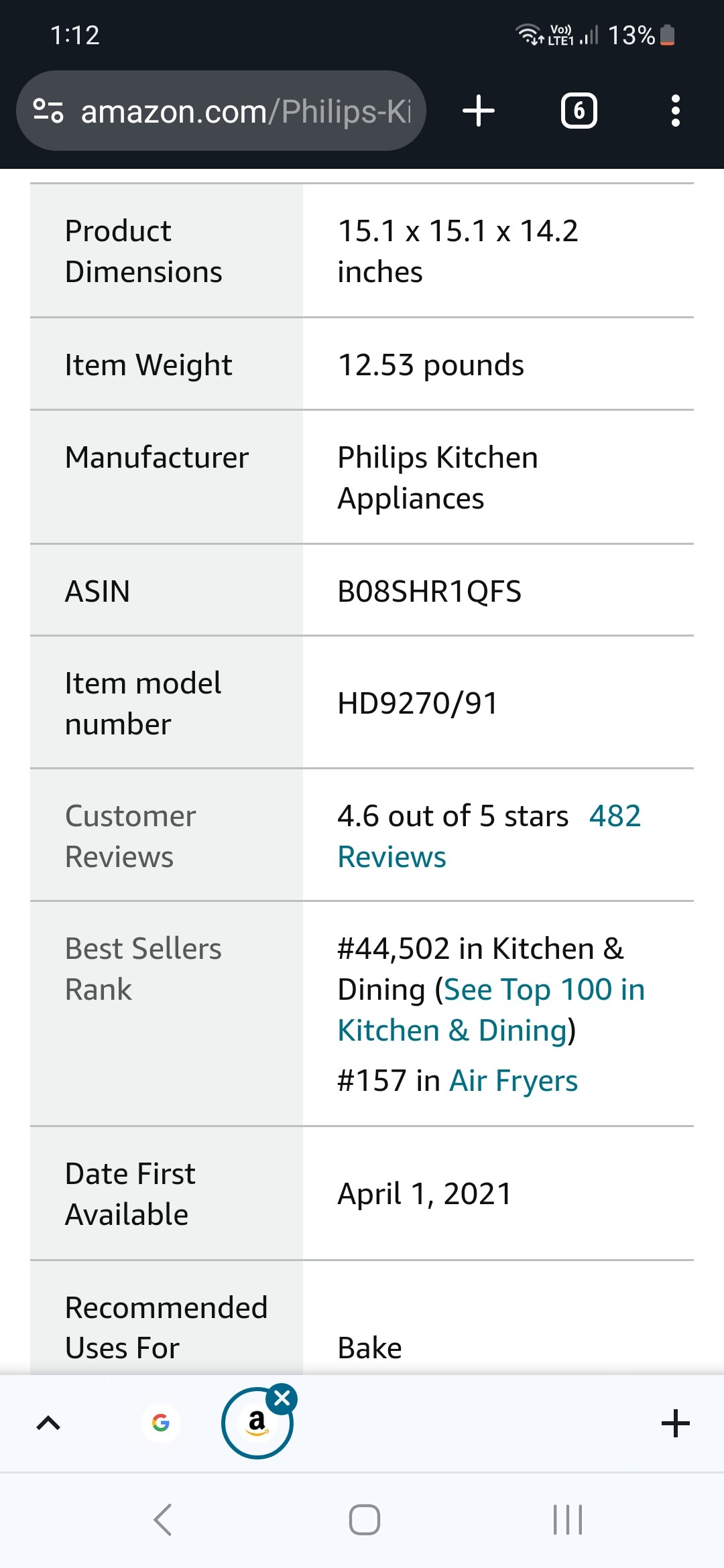Screen dimensions: 724x1568
Task: Tap the model number HD9270/91
Action: (418, 703)
